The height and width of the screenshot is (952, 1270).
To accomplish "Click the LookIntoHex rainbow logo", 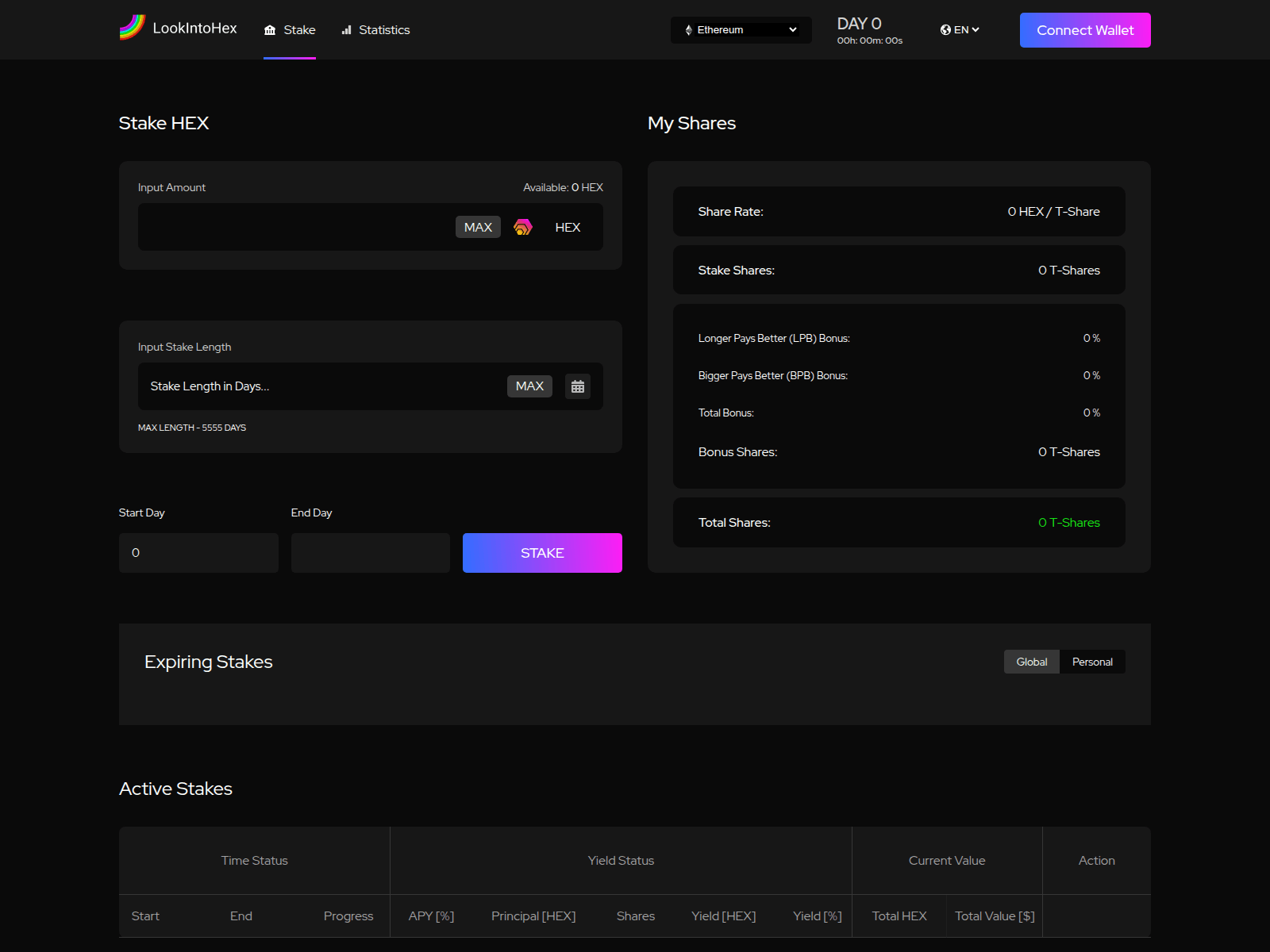I will point(133,28).
